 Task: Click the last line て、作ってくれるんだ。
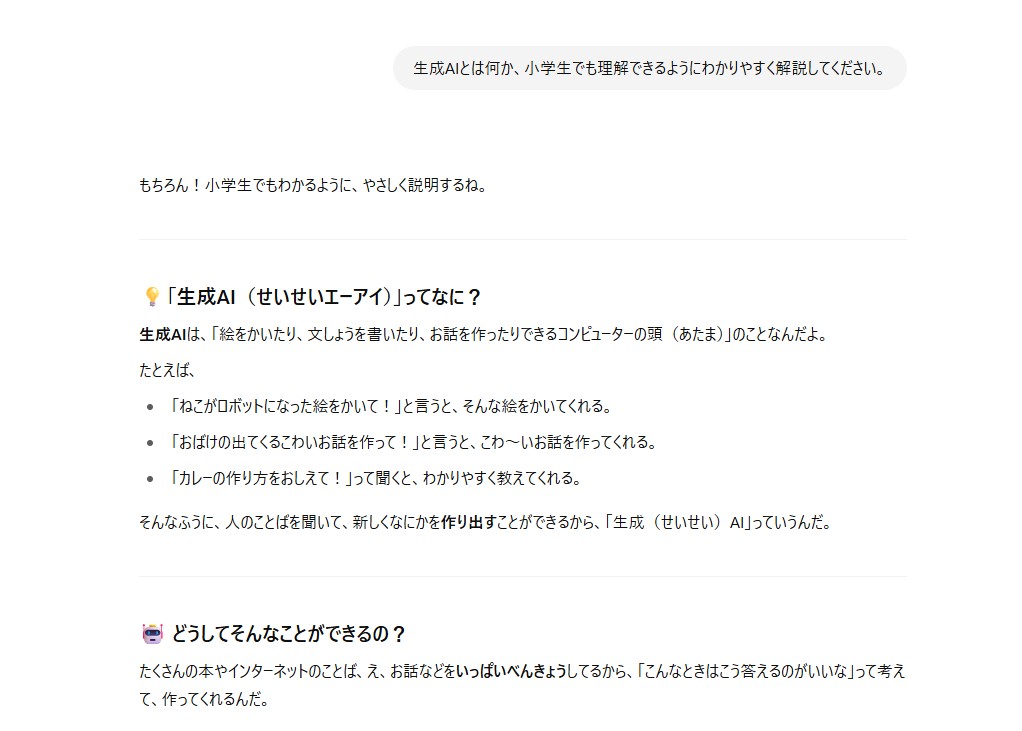click(204, 700)
